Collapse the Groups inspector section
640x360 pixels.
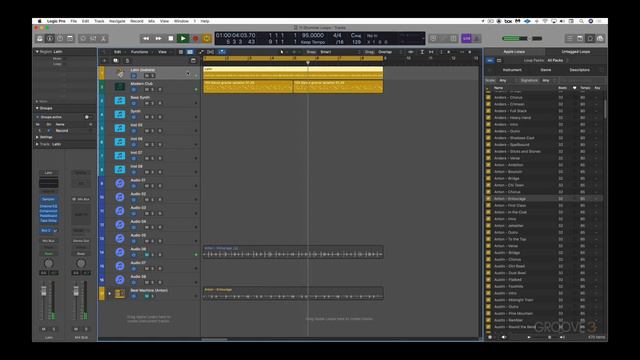[37, 108]
